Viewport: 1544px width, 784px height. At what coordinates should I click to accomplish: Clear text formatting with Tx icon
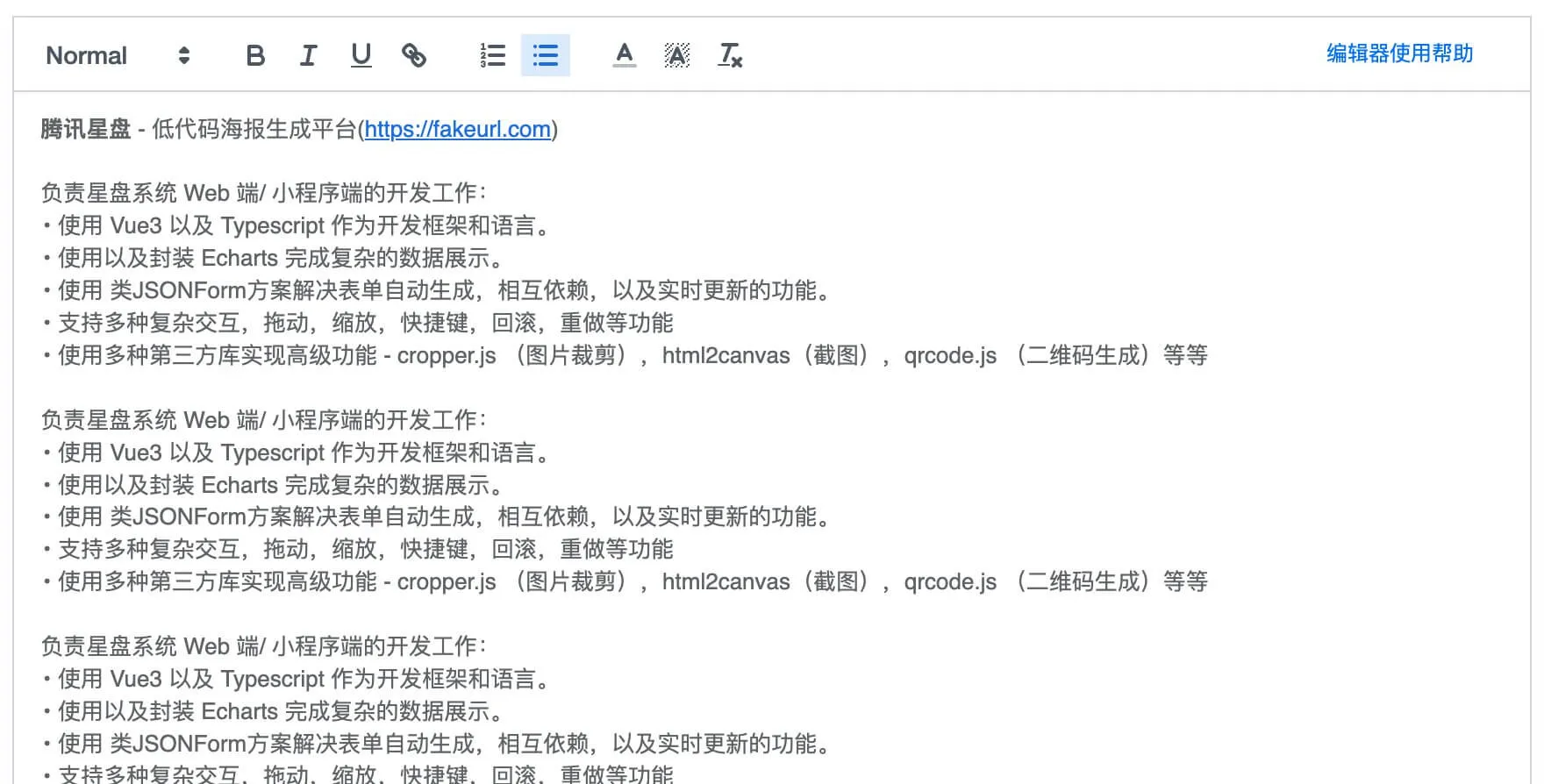coord(730,55)
